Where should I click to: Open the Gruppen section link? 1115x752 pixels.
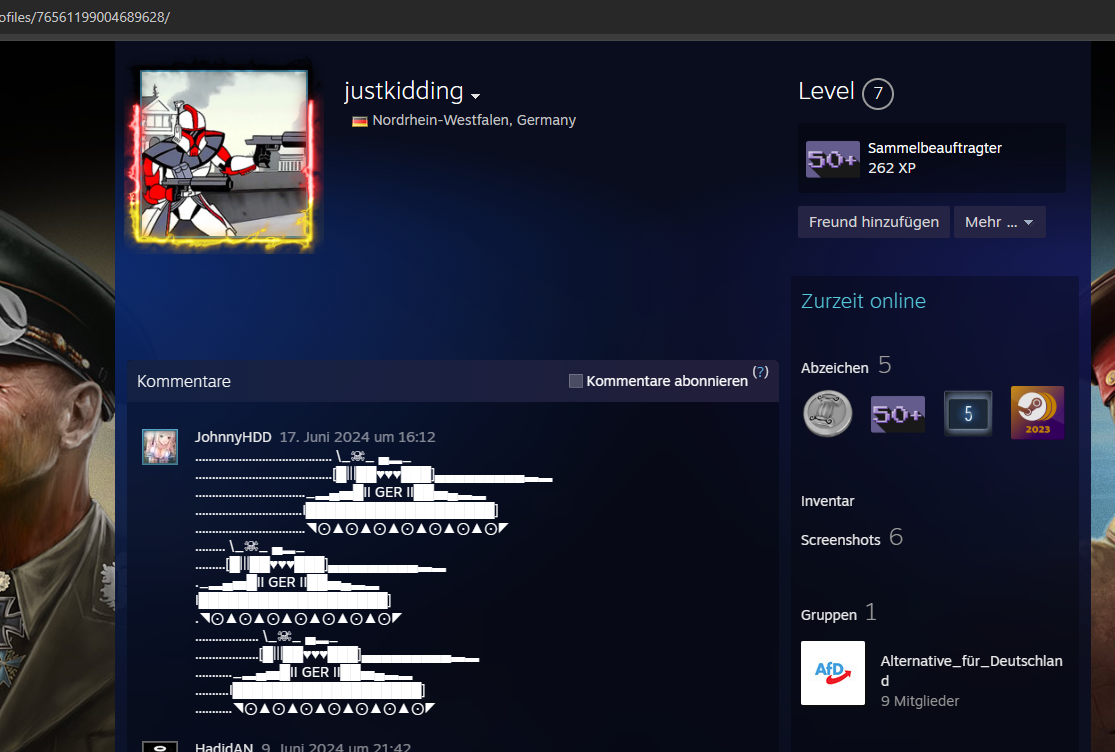coord(828,614)
